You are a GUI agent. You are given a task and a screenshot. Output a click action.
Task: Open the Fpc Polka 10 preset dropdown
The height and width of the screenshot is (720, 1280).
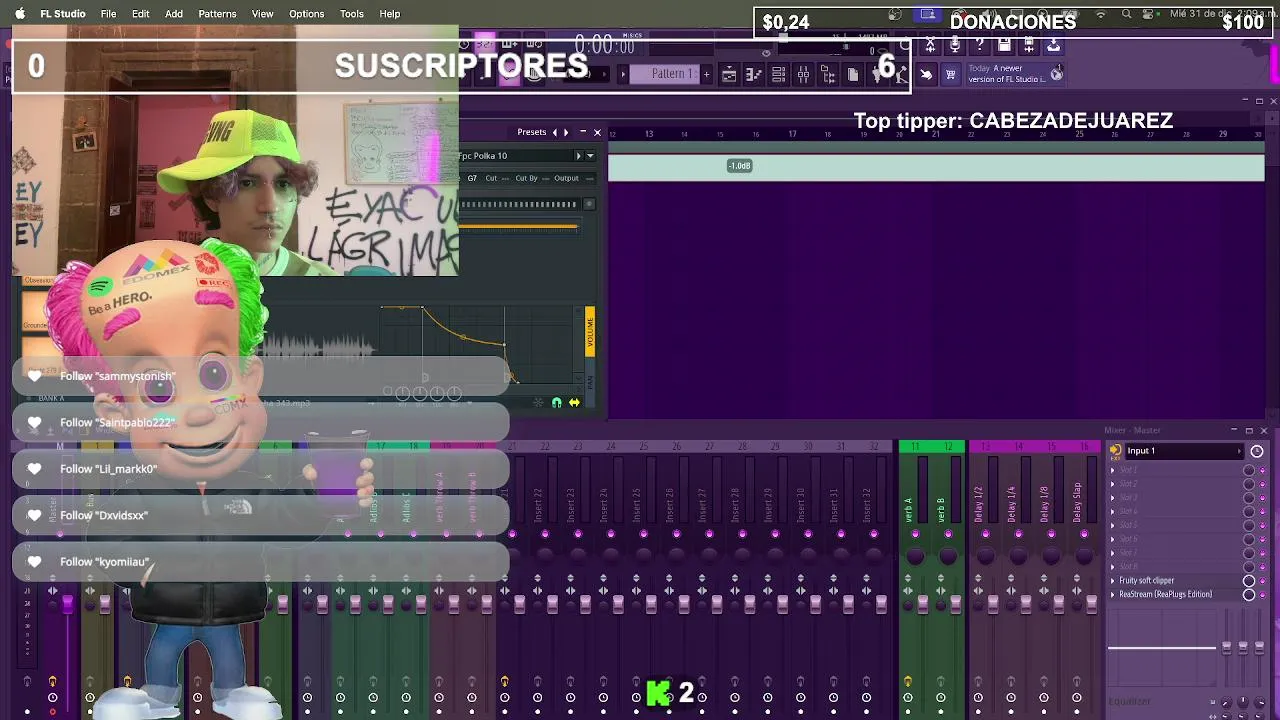[590, 156]
